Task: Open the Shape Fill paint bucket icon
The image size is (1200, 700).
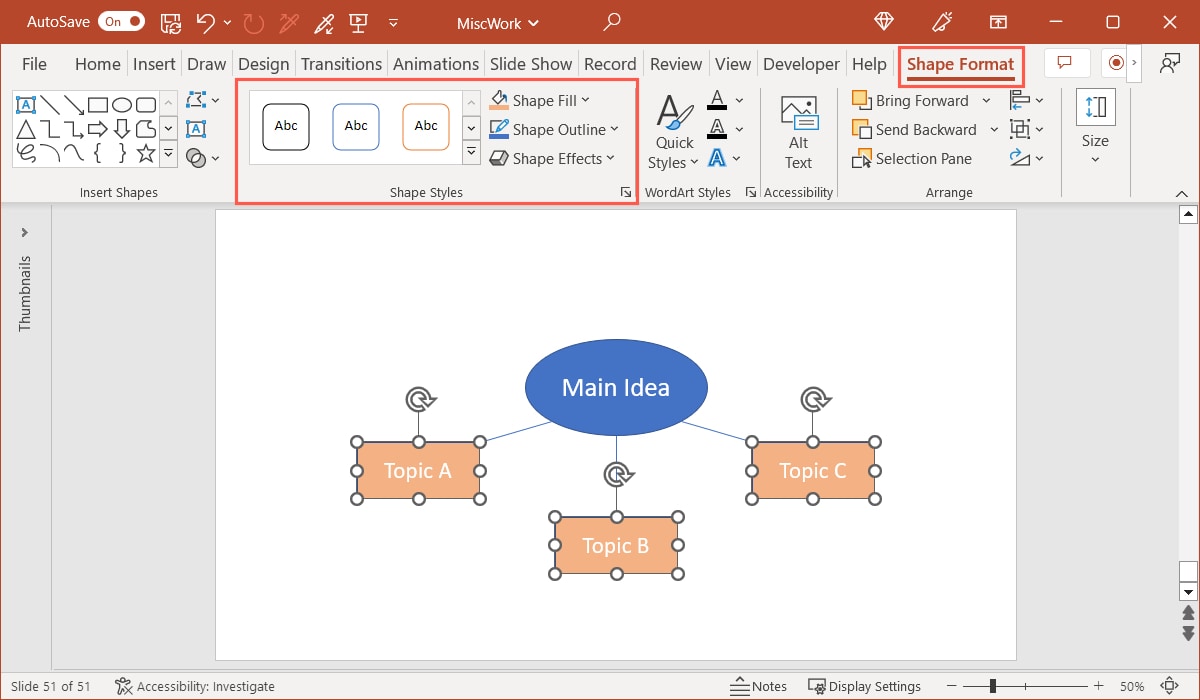Action: pyautogui.click(x=500, y=99)
